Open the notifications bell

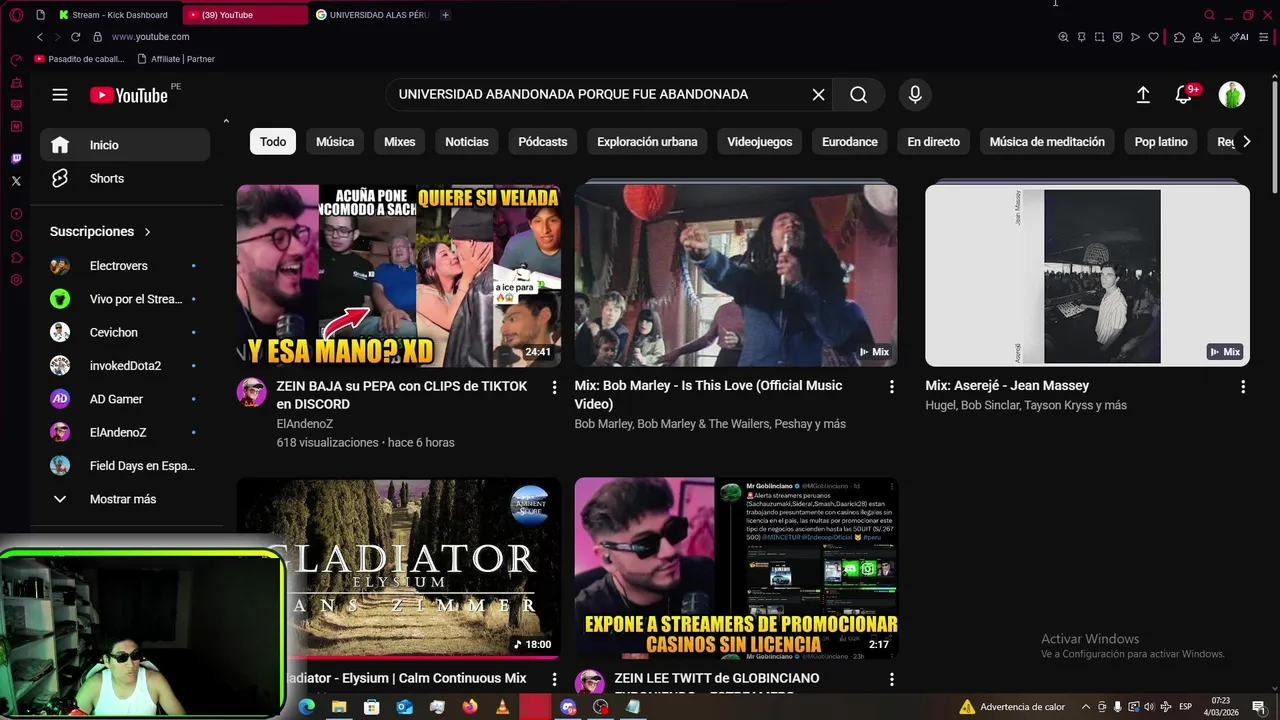tap(1183, 95)
